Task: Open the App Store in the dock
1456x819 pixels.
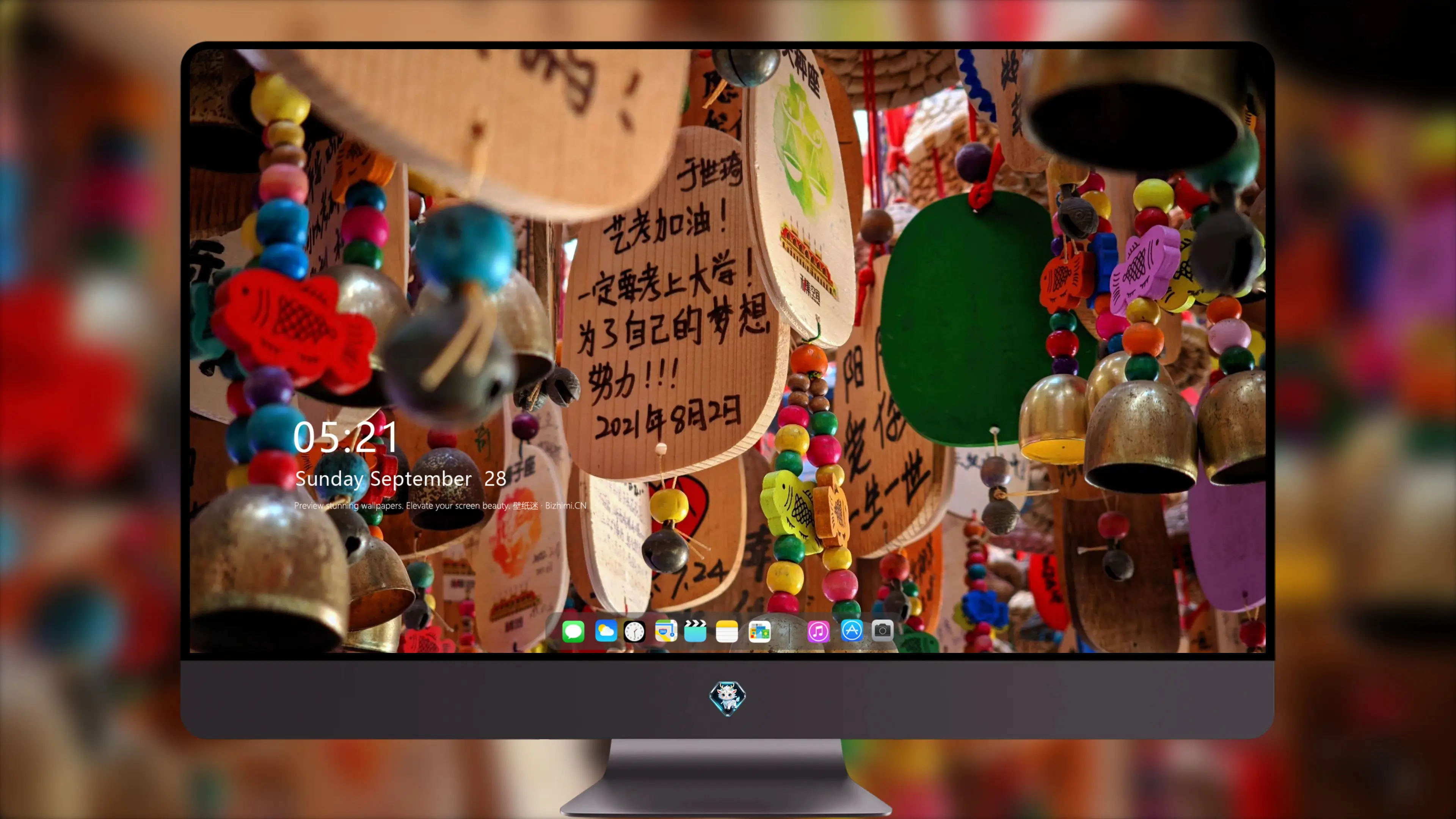Action: coord(851,631)
